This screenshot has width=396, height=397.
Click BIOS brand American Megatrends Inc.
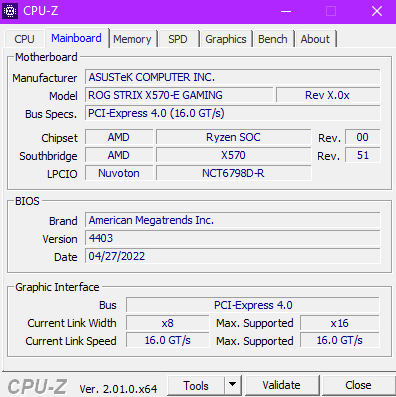pyautogui.click(x=232, y=220)
